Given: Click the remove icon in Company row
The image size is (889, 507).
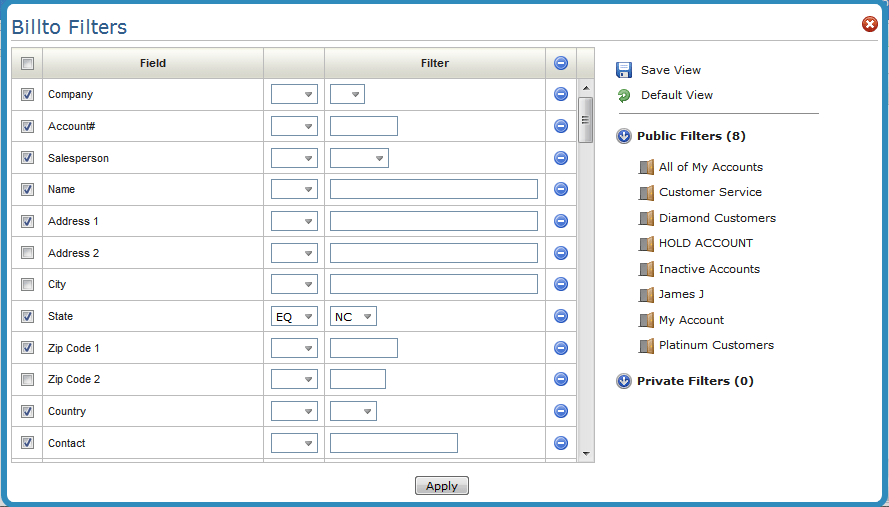Looking at the screenshot, I should [x=561, y=94].
